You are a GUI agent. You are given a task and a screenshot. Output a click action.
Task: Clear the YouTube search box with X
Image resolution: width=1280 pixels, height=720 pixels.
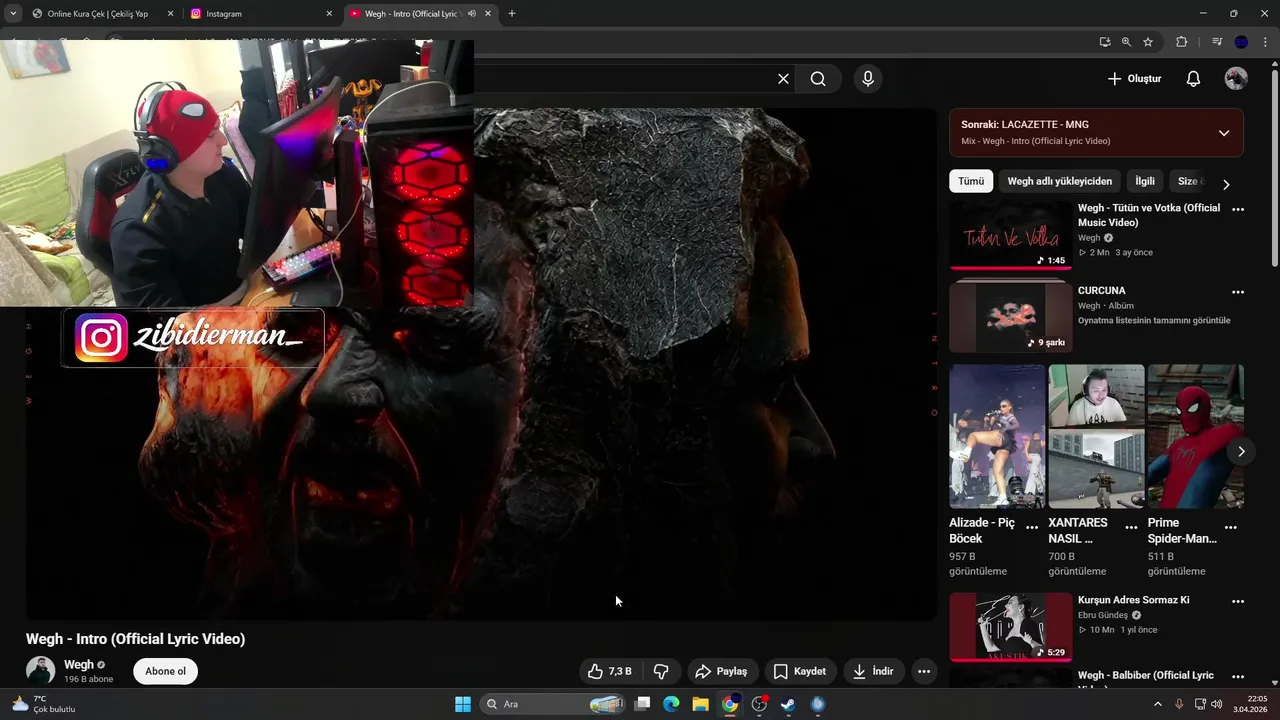[x=783, y=79]
